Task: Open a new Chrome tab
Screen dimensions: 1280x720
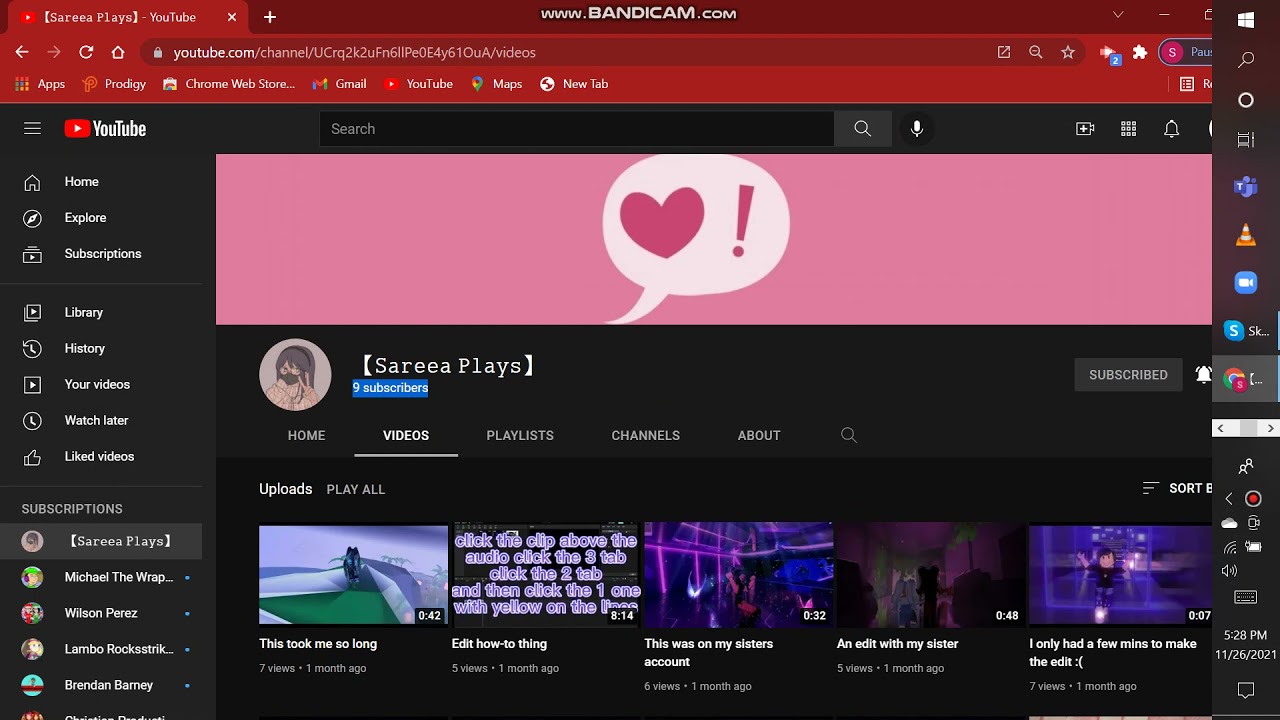Action: (270, 17)
